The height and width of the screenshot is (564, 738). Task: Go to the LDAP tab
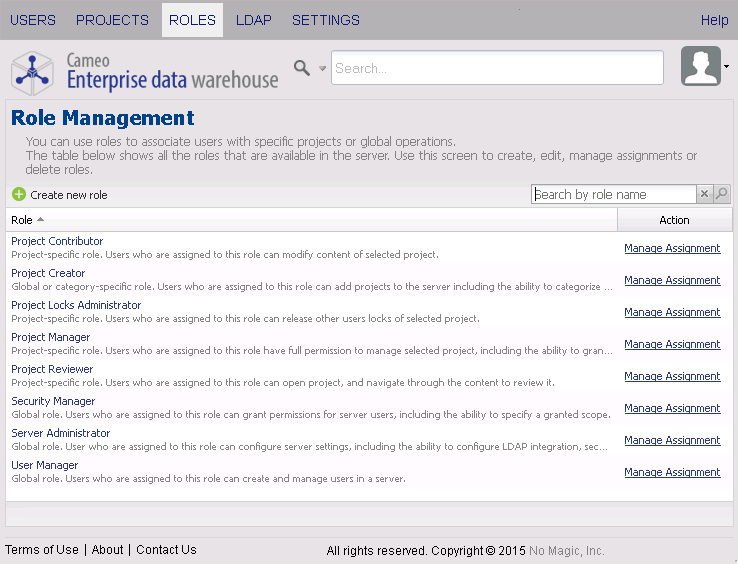pyautogui.click(x=253, y=20)
